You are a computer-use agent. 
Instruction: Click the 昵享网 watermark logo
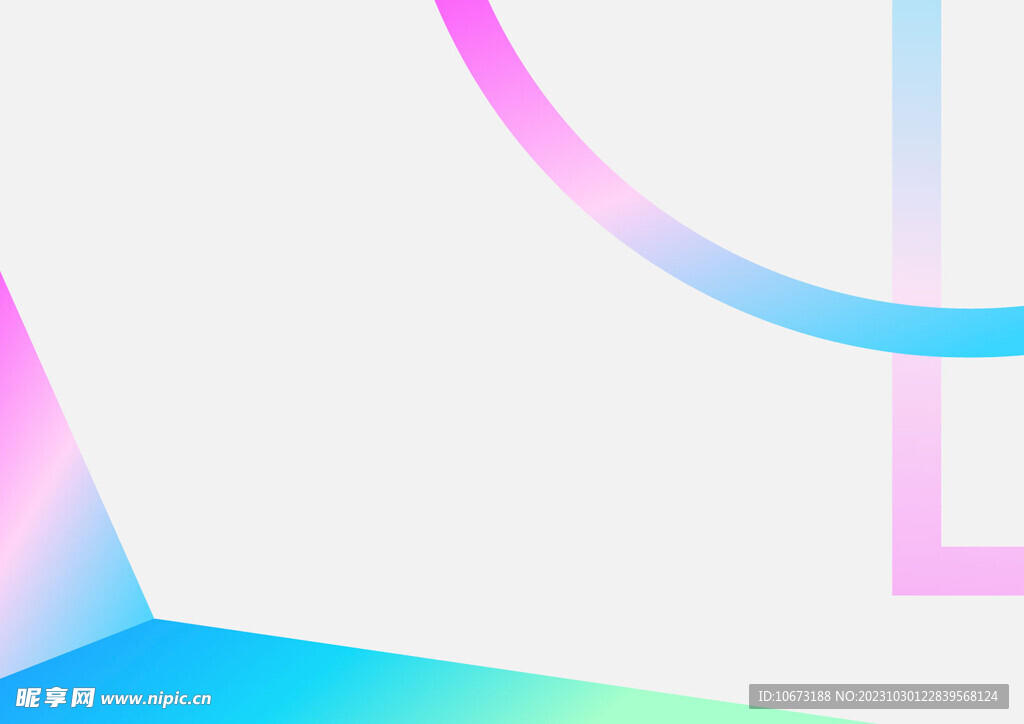[x=55, y=697]
